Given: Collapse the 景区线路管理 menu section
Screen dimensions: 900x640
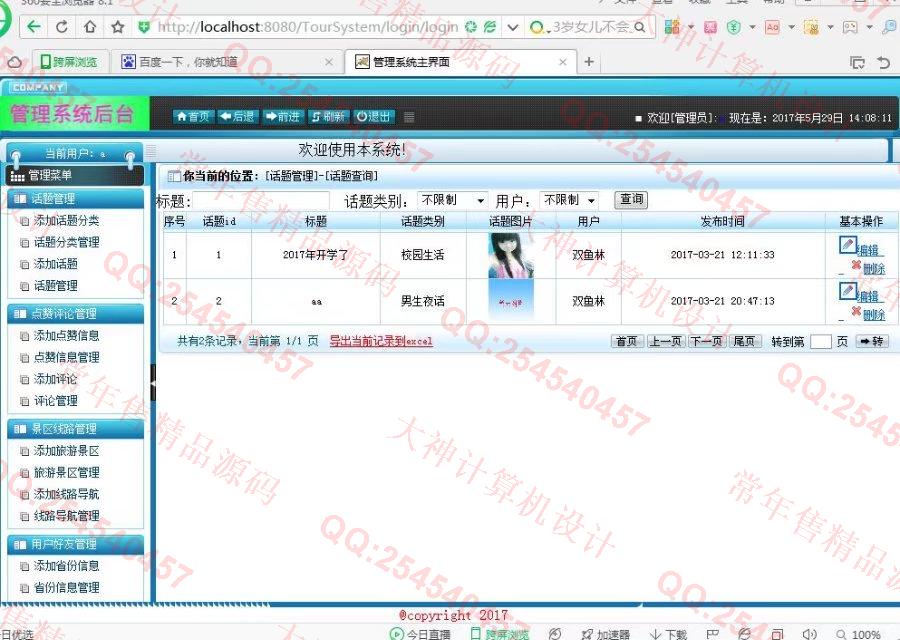Looking at the screenshot, I should click(76, 429).
